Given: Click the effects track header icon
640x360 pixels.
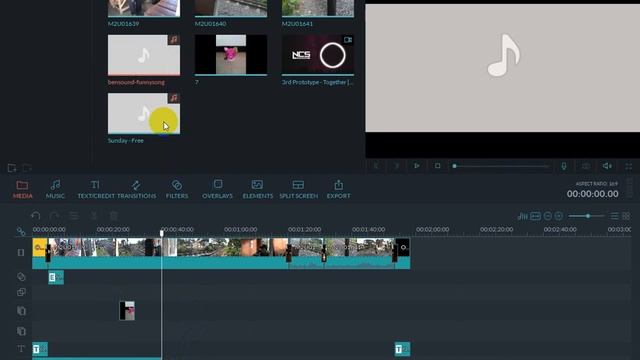Looking at the screenshot, I should (x=21, y=277).
